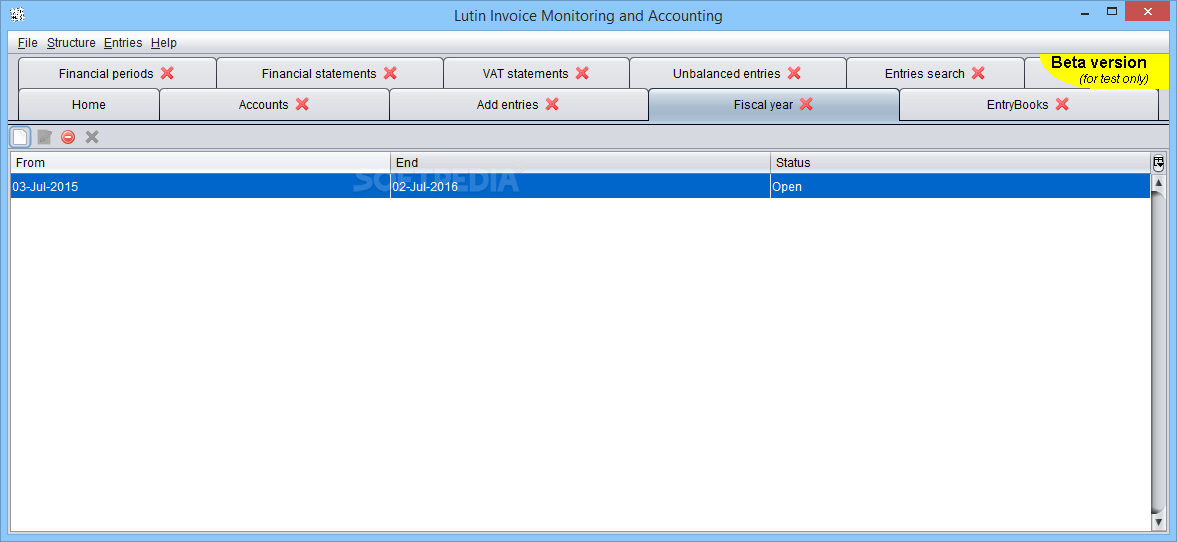Viewport: 1177px width, 542px height.
Task: Minimize the Lutin application window
Action: pyautogui.click(x=1085, y=12)
